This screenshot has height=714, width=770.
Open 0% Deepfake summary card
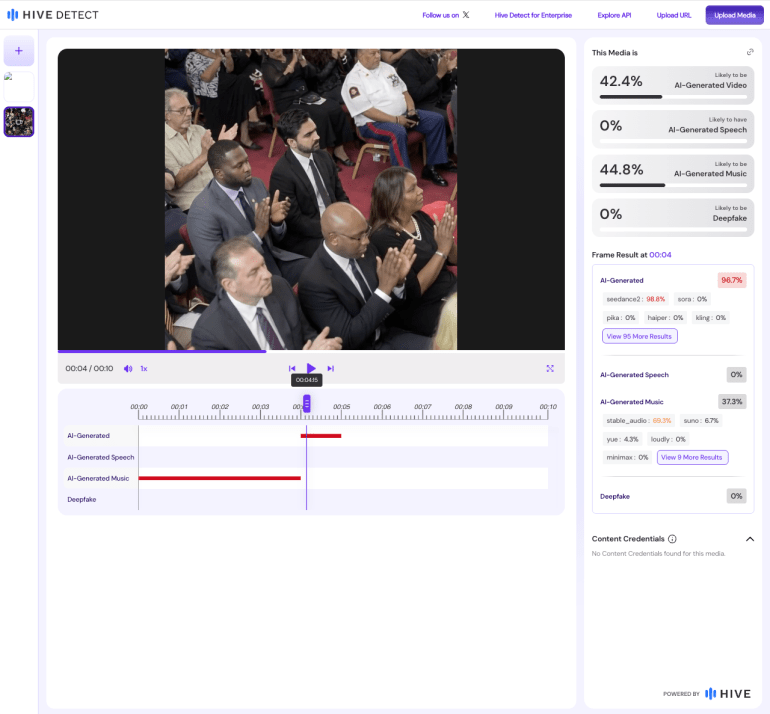pos(673,218)
